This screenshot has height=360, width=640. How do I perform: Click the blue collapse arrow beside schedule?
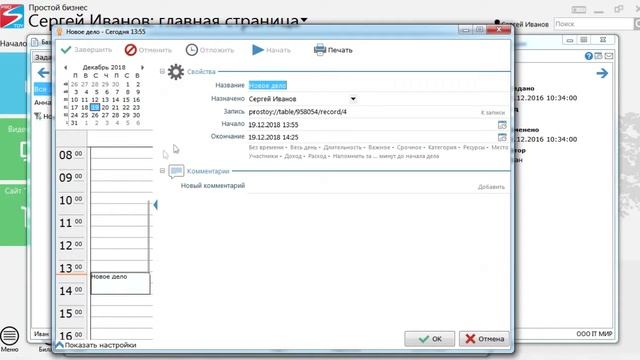[x=156, y=205]
